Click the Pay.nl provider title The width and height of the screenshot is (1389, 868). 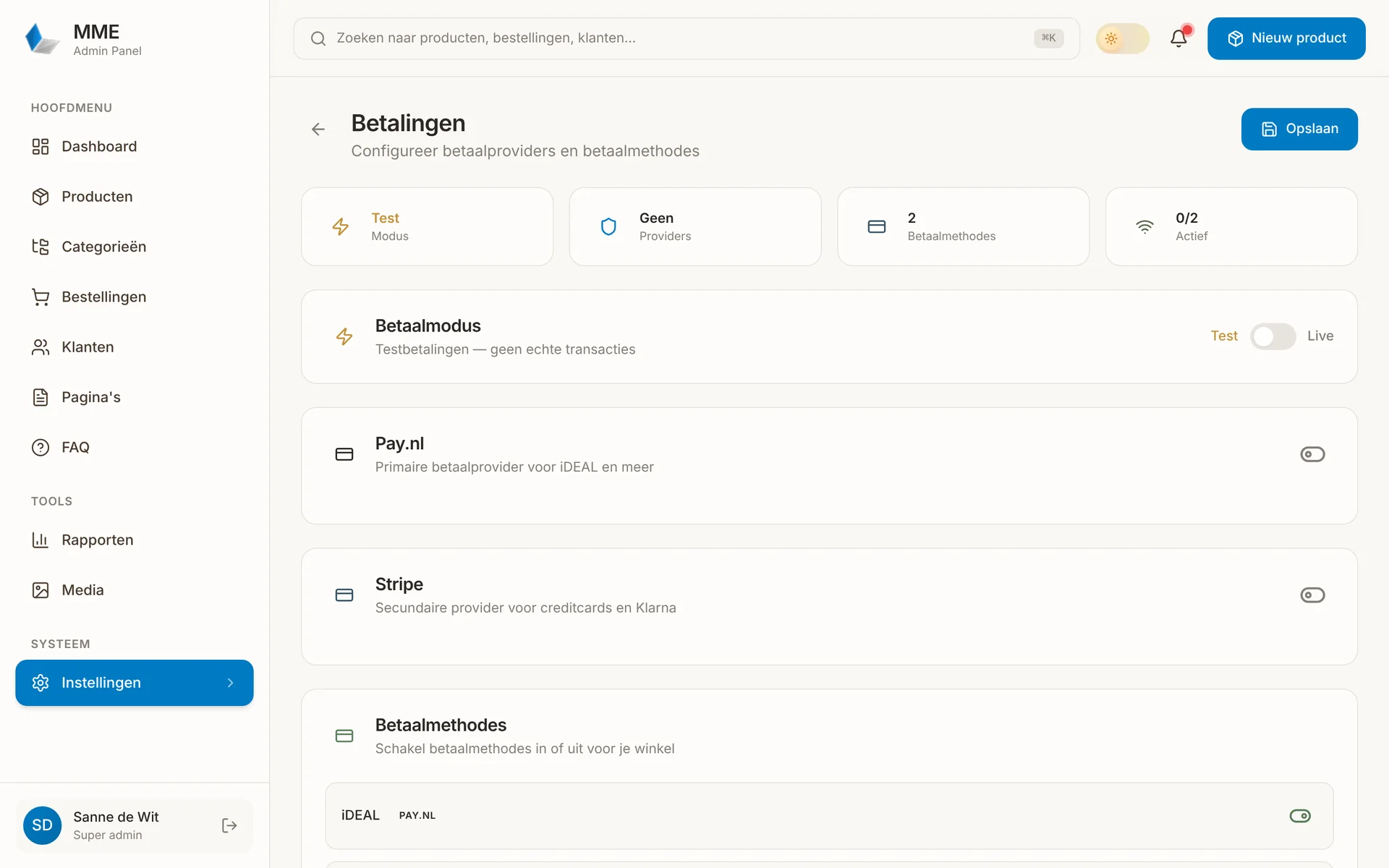[399, 443]
